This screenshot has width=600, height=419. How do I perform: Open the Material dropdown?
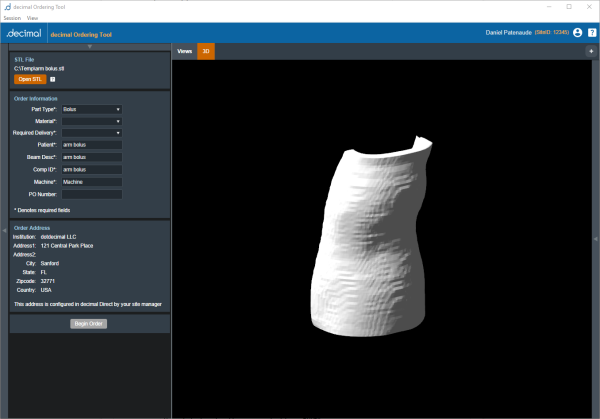point(92,121)
